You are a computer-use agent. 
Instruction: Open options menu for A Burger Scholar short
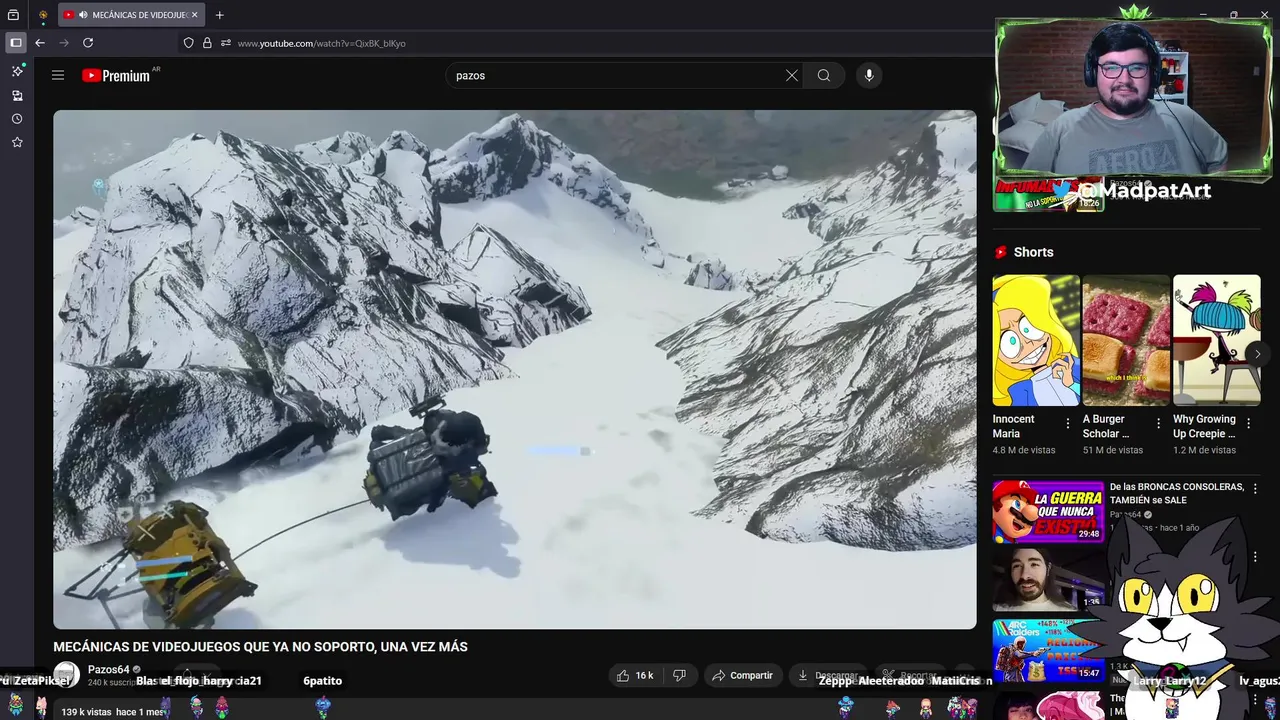coord(1158,423)
